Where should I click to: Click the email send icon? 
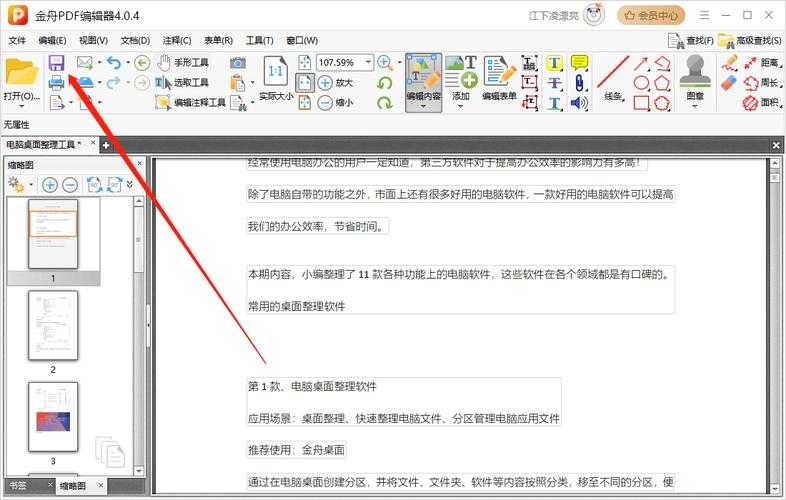tap(85, 63)
